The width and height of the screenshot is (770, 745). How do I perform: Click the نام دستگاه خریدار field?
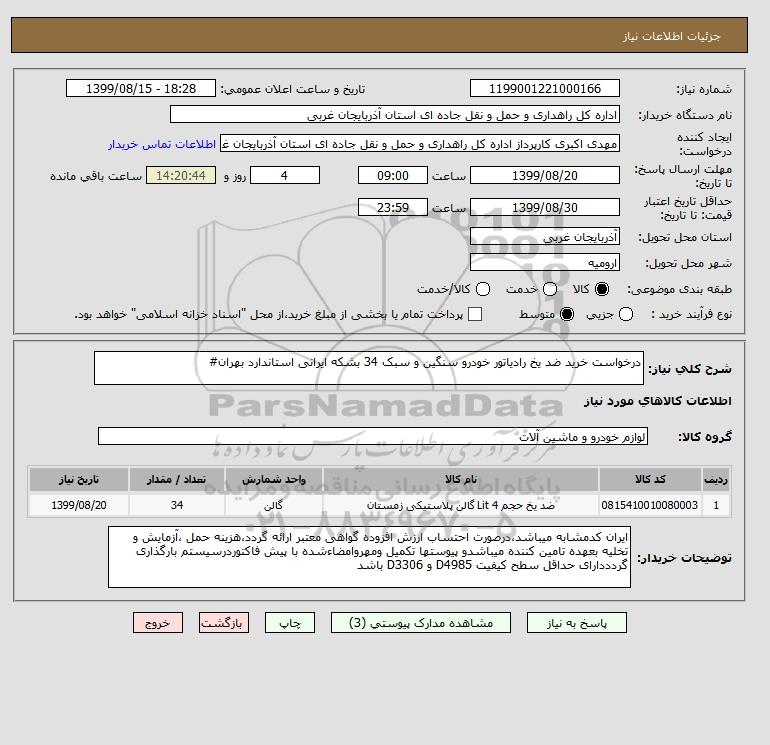[x=395, y=115]
